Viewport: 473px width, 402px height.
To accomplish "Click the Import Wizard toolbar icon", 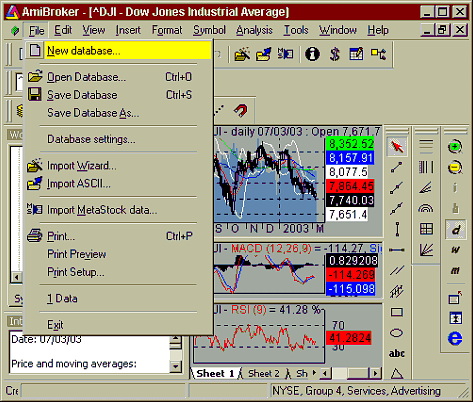I will [x=242, y=54].
